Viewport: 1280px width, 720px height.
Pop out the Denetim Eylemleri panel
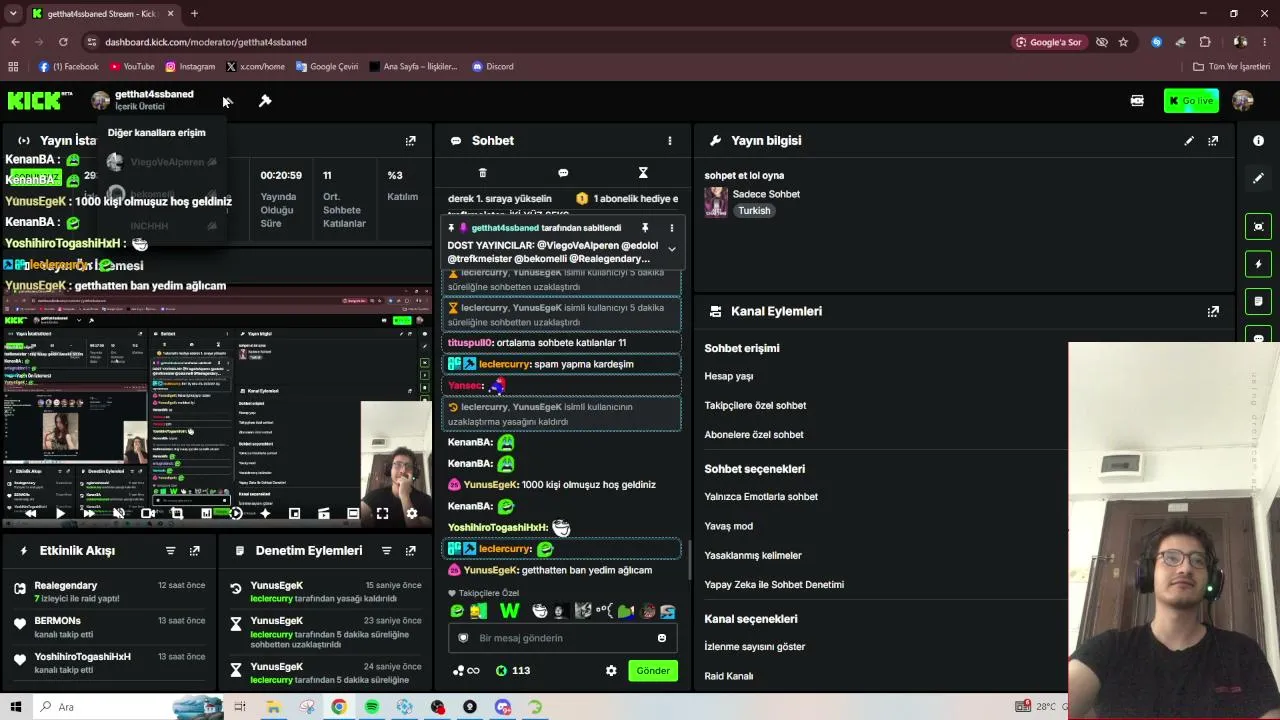410,551
